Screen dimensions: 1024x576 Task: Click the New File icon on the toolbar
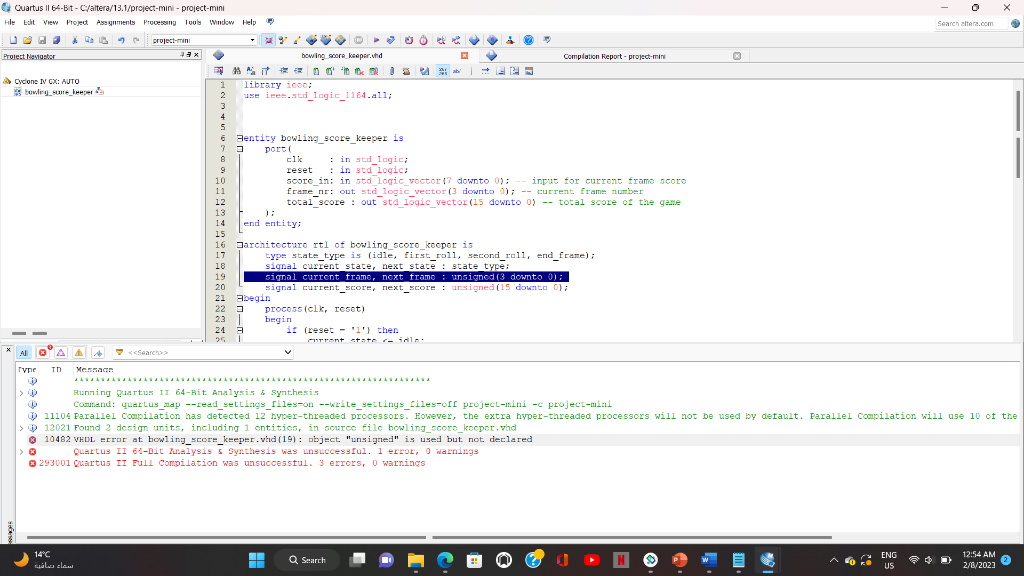tap(14, 41)
